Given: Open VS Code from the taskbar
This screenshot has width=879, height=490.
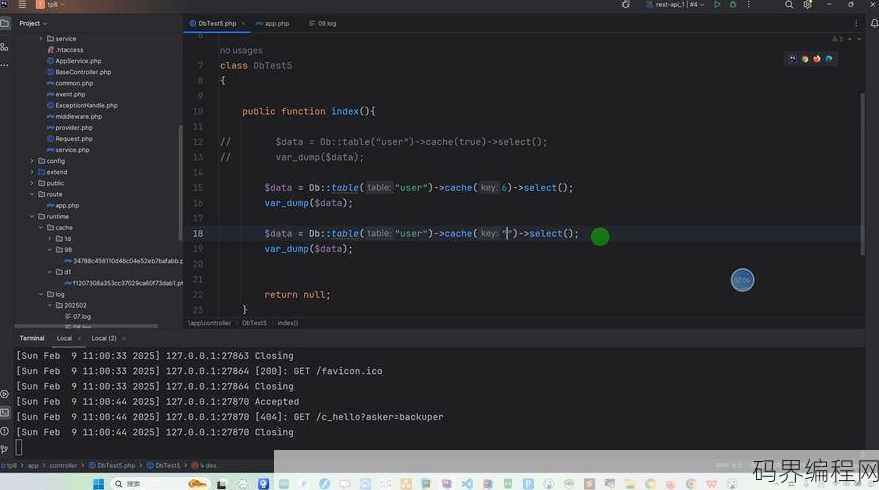Looking at the screenshot, I should (x=467, y=484).
